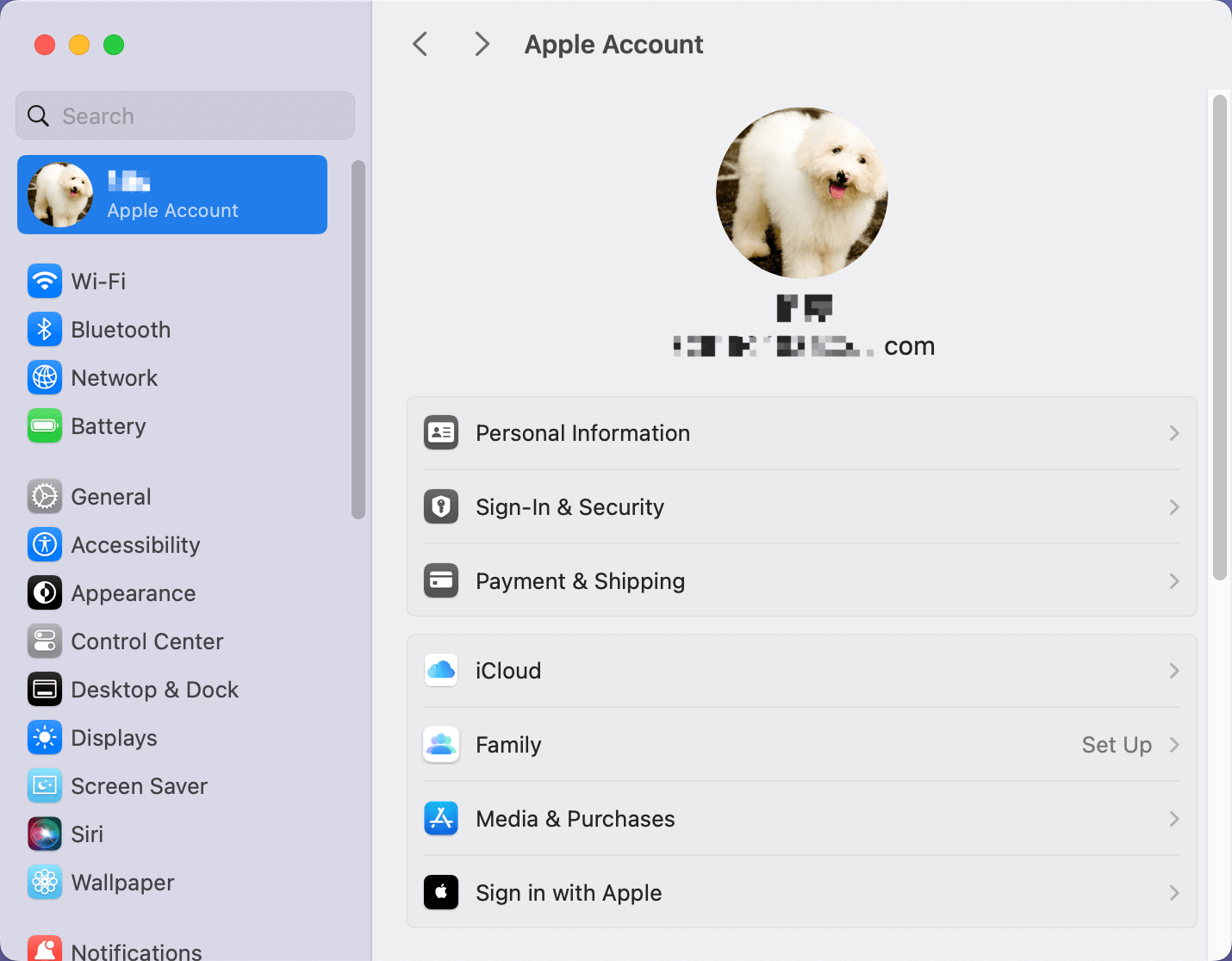Click the large dog profile picture
This screenshot has height=961, width=1232.
pyautogui.click(x=802, y=193)
